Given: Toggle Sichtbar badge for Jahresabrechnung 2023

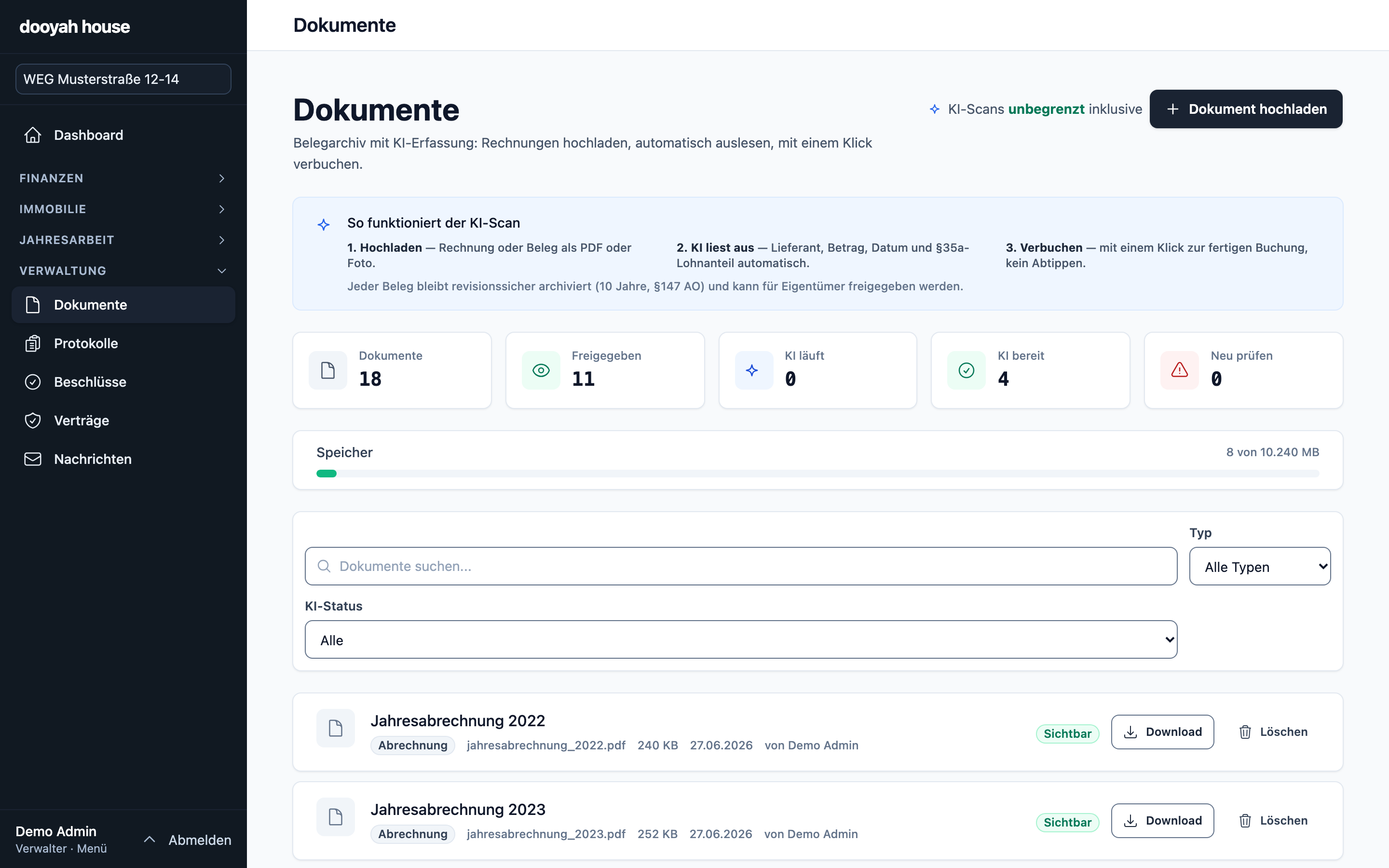Looking at the screenshot, I should point(1067,822).
